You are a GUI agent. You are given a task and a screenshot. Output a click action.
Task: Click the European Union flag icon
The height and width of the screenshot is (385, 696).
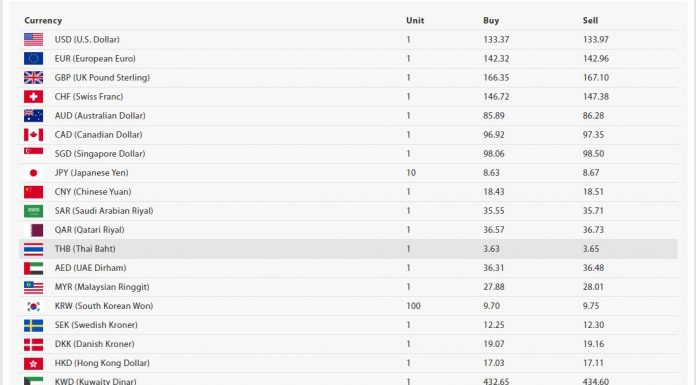pos(33,59)
